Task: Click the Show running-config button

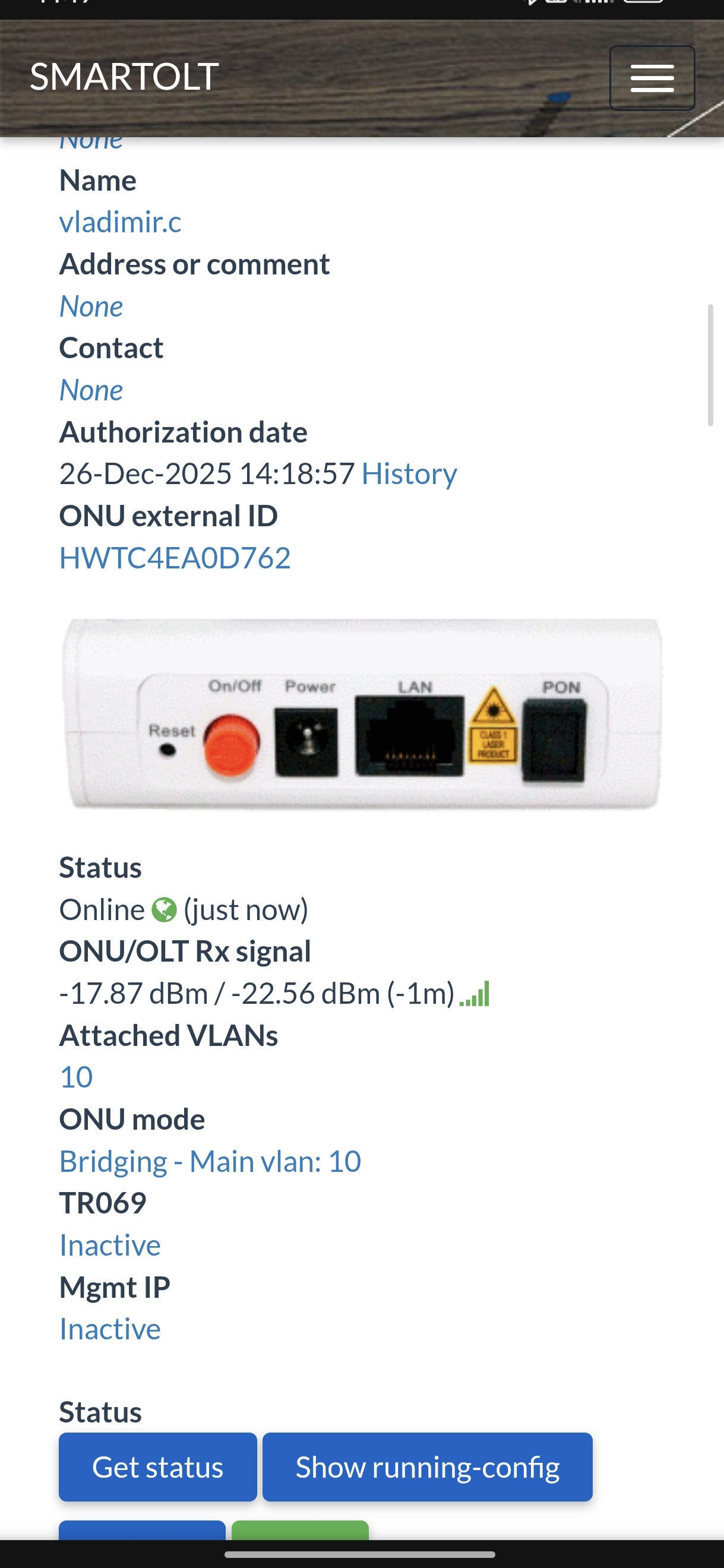Action: click(428, 1467)
